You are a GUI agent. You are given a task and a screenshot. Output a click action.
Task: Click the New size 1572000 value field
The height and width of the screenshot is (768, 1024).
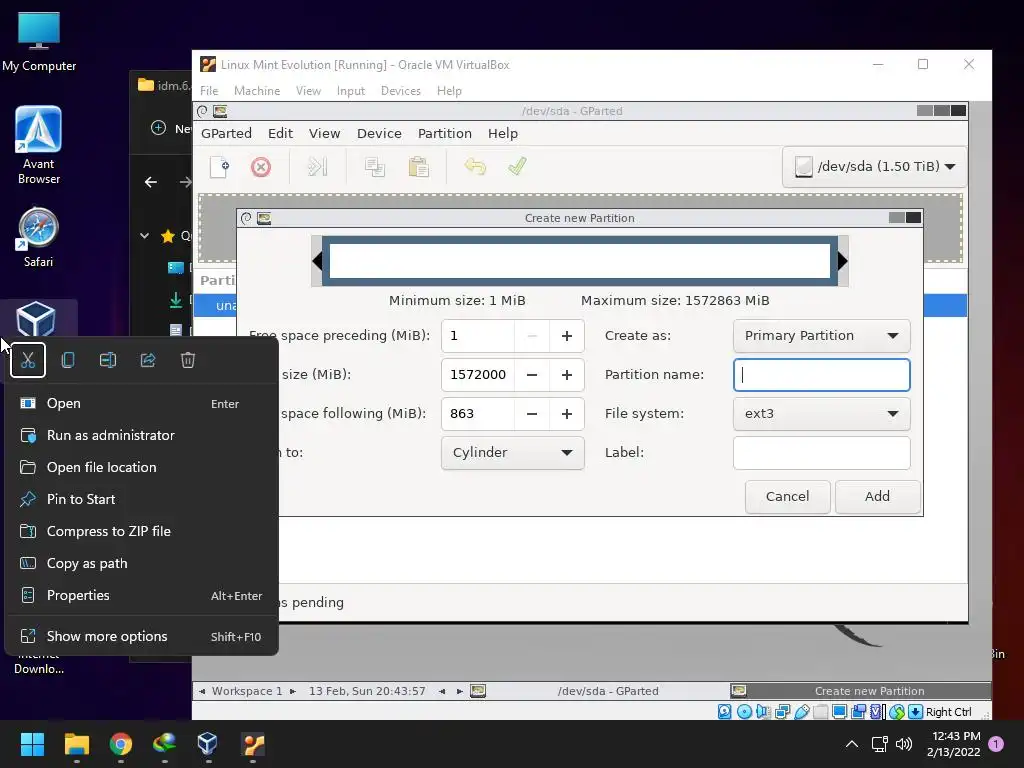tap(478, 375)
